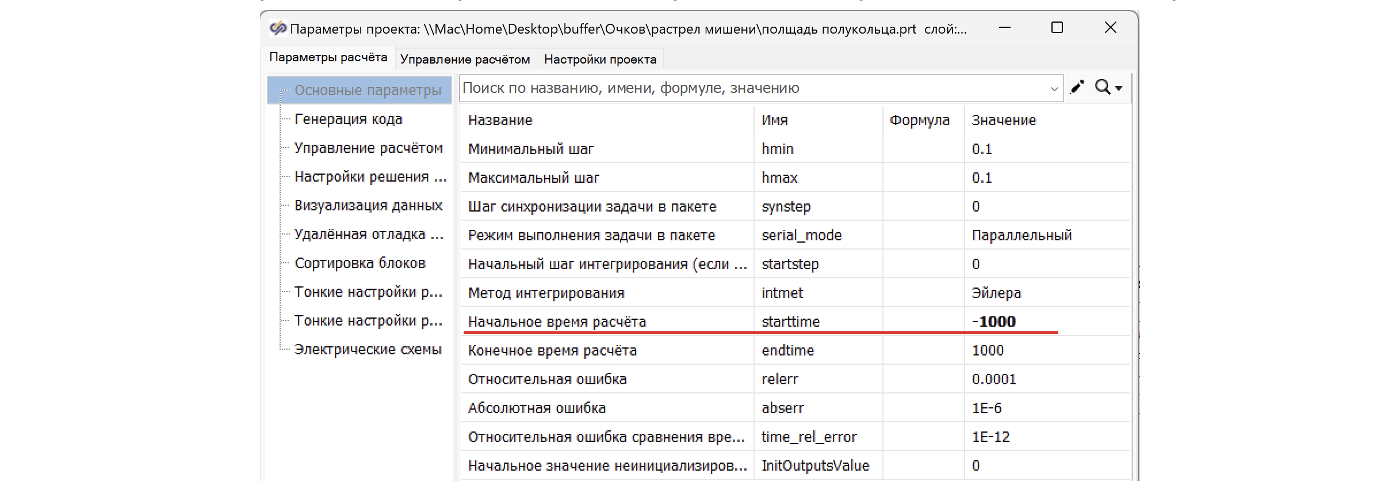Open the Настройки проекта tab
The height and width of the screenshot is (486, 1376).
point(600,59)
